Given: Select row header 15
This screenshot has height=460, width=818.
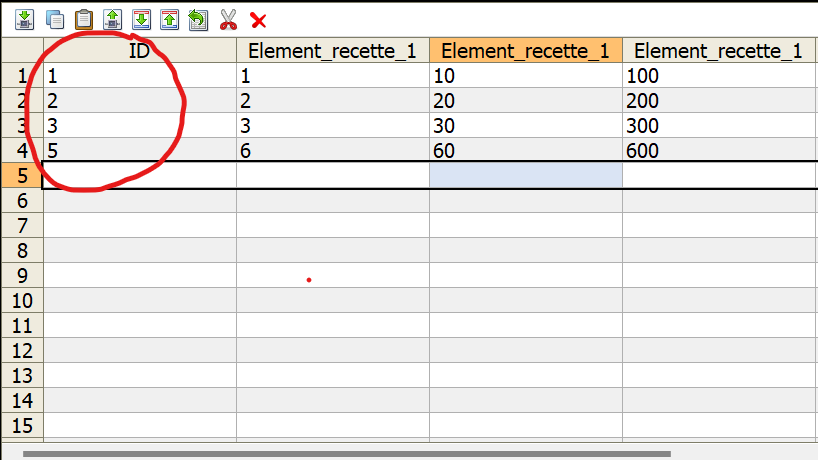Looking at the screenshot, I should click(22, 426).
